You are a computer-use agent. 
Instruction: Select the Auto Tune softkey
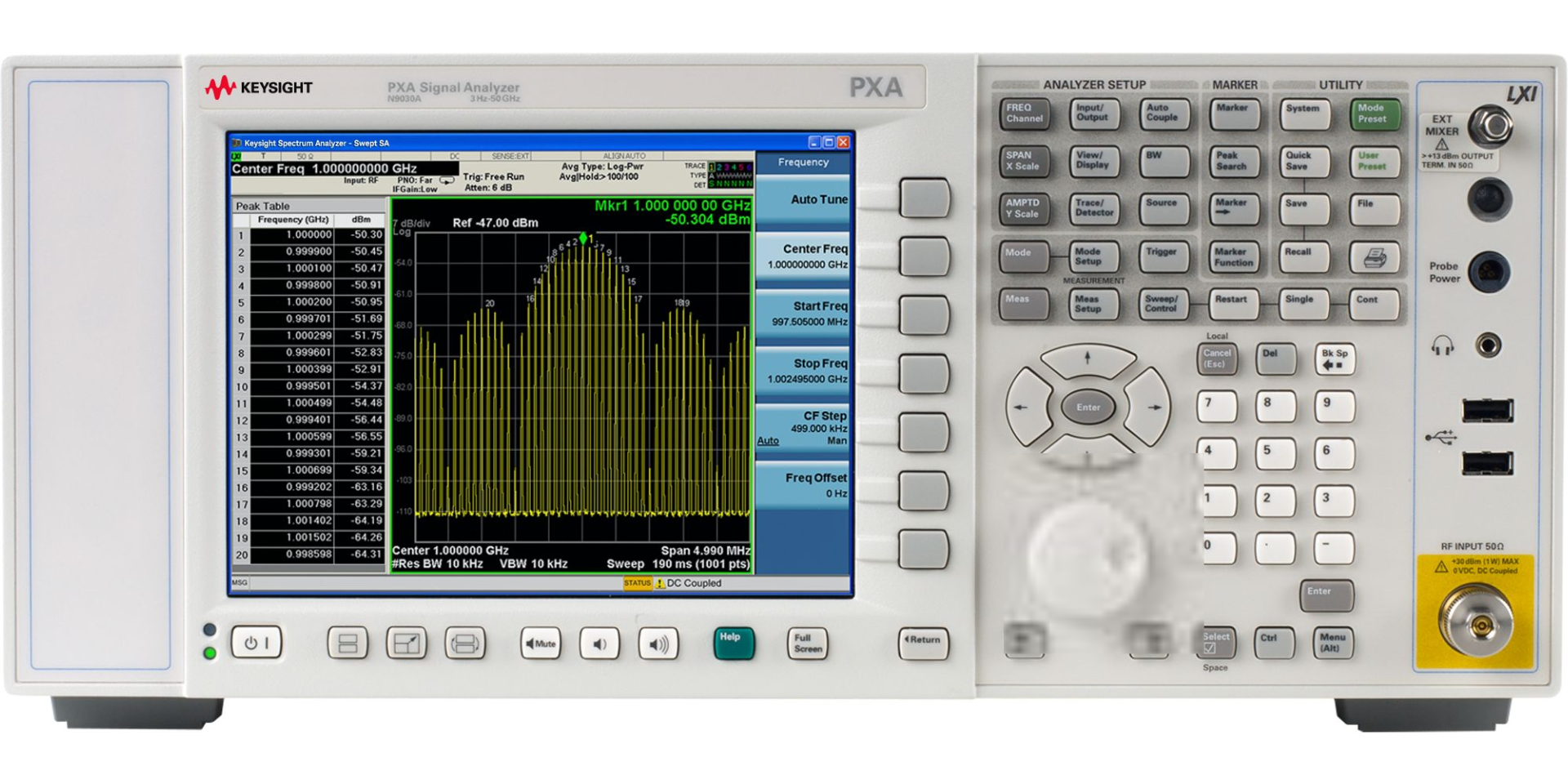[x=803, y=200]
